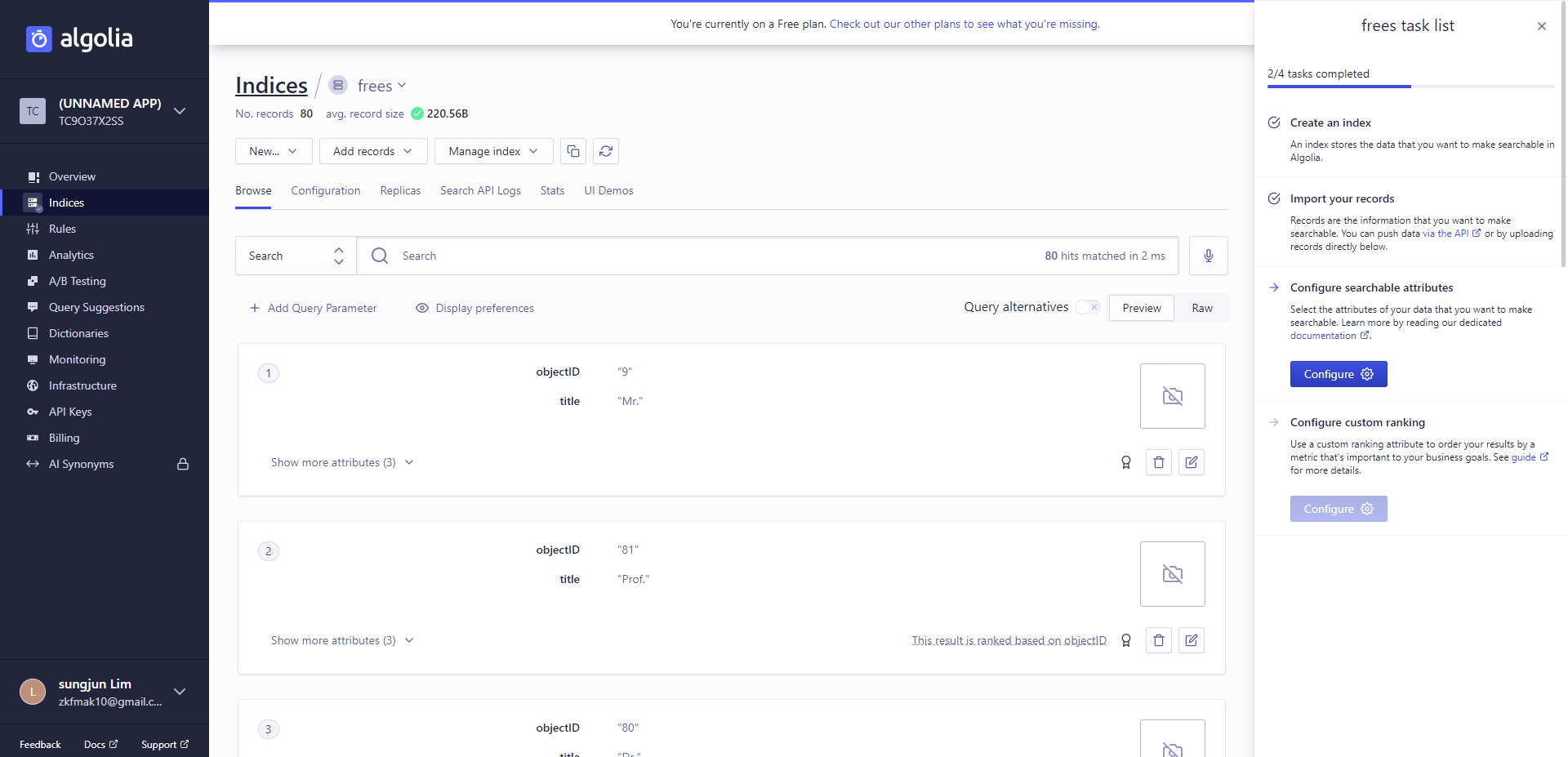Toggle the Query alternatives switch

click(1088, 307)
